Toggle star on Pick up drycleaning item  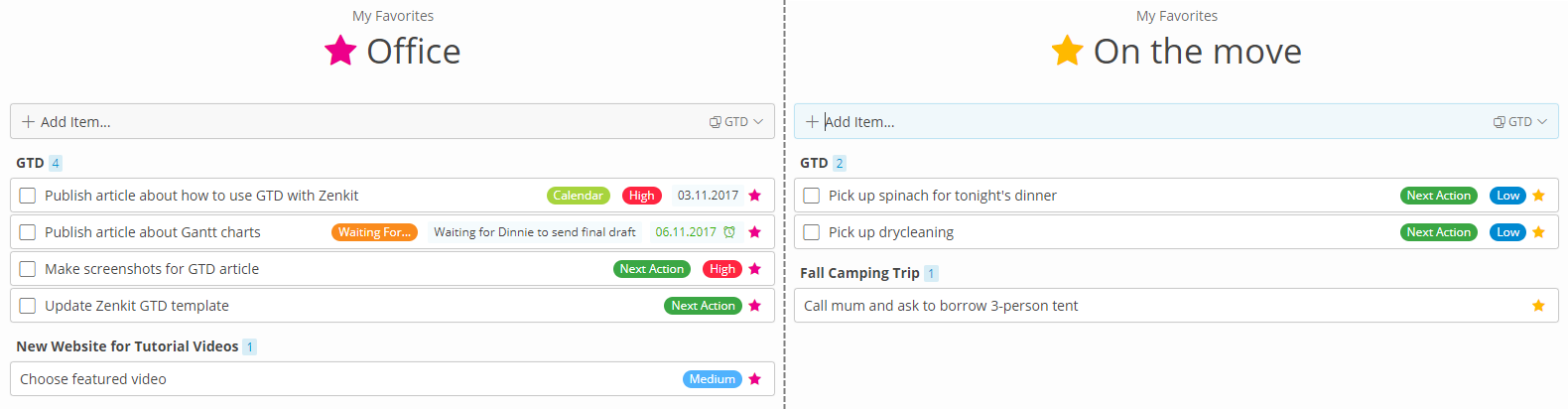click(1538, 232)
